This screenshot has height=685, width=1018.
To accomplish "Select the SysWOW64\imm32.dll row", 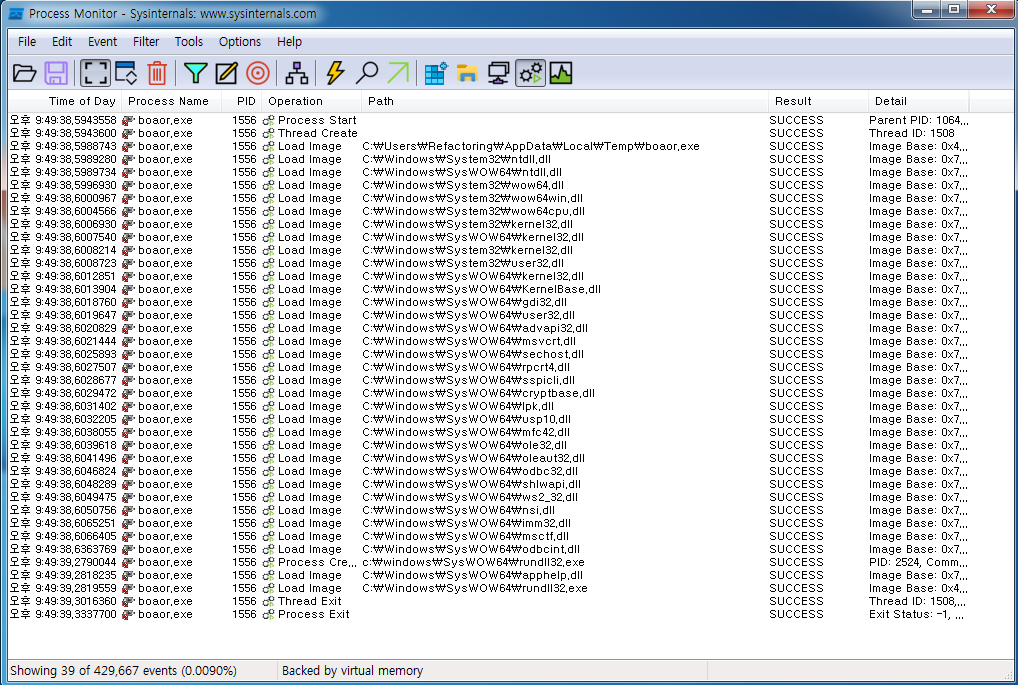I will tap(489, 523).
